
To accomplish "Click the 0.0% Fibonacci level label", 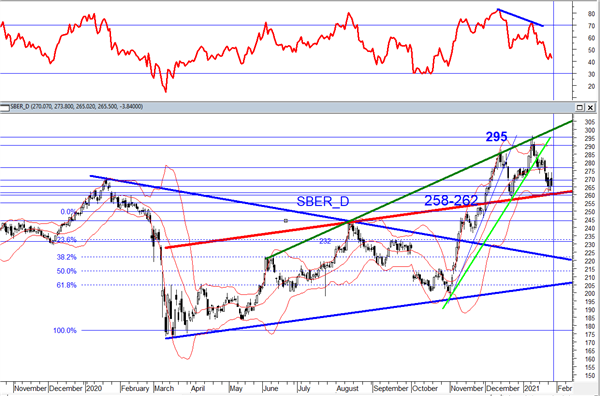I will [68, 212].
